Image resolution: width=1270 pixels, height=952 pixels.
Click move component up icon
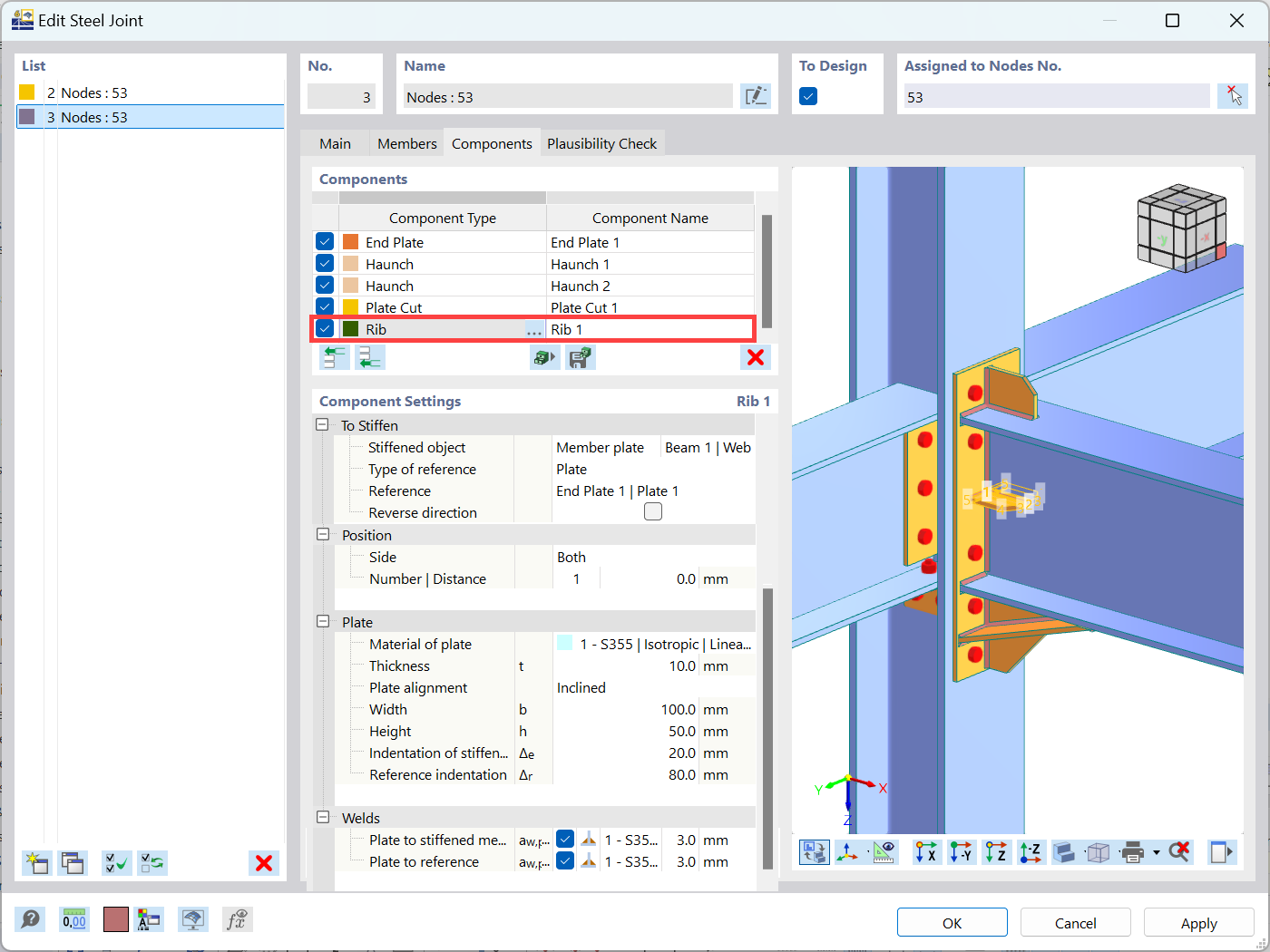[335, 357]
